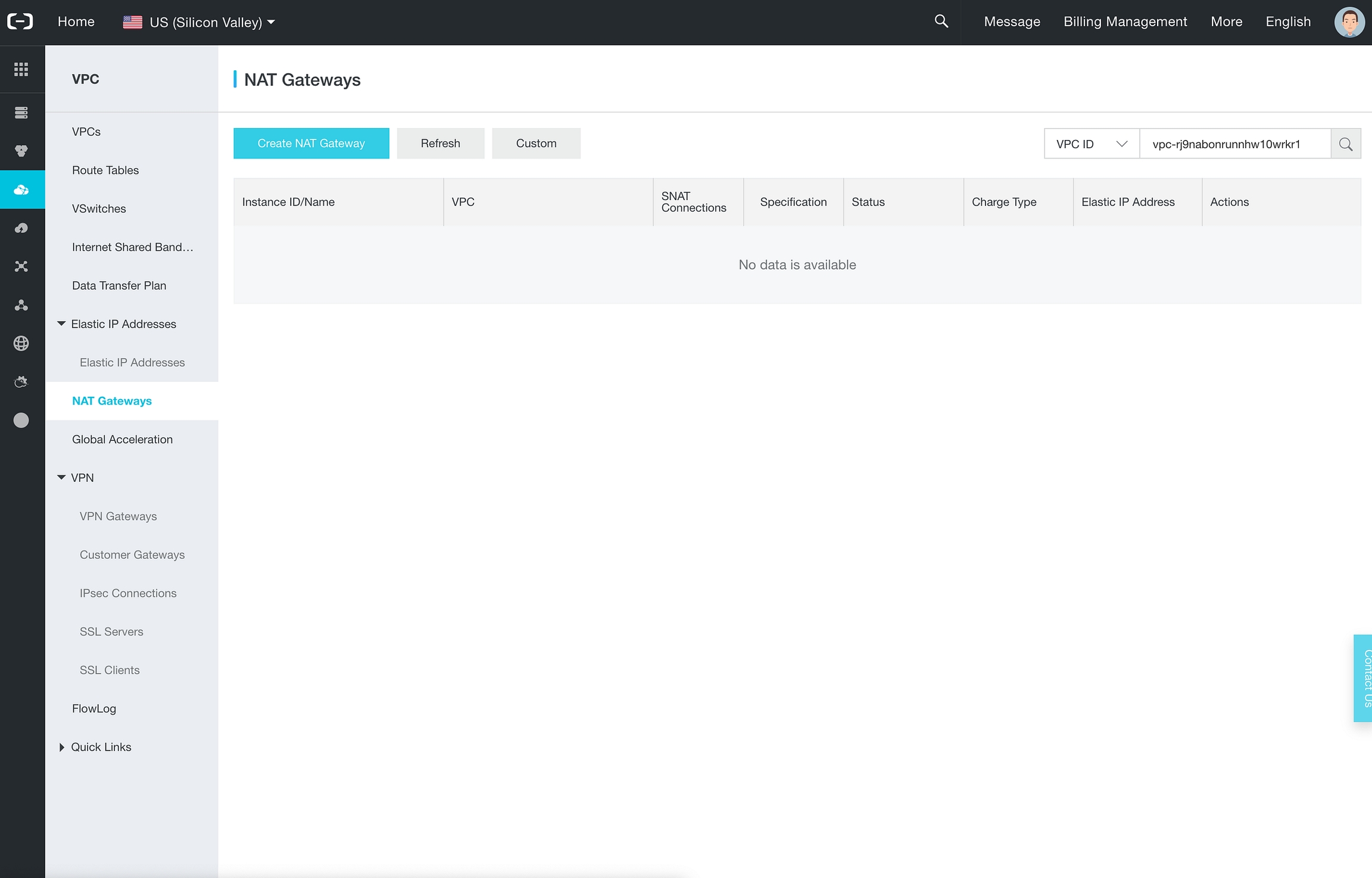Click the US flag region icon
Viewport: 1372px width, 878px height.
tap(132, 22)
